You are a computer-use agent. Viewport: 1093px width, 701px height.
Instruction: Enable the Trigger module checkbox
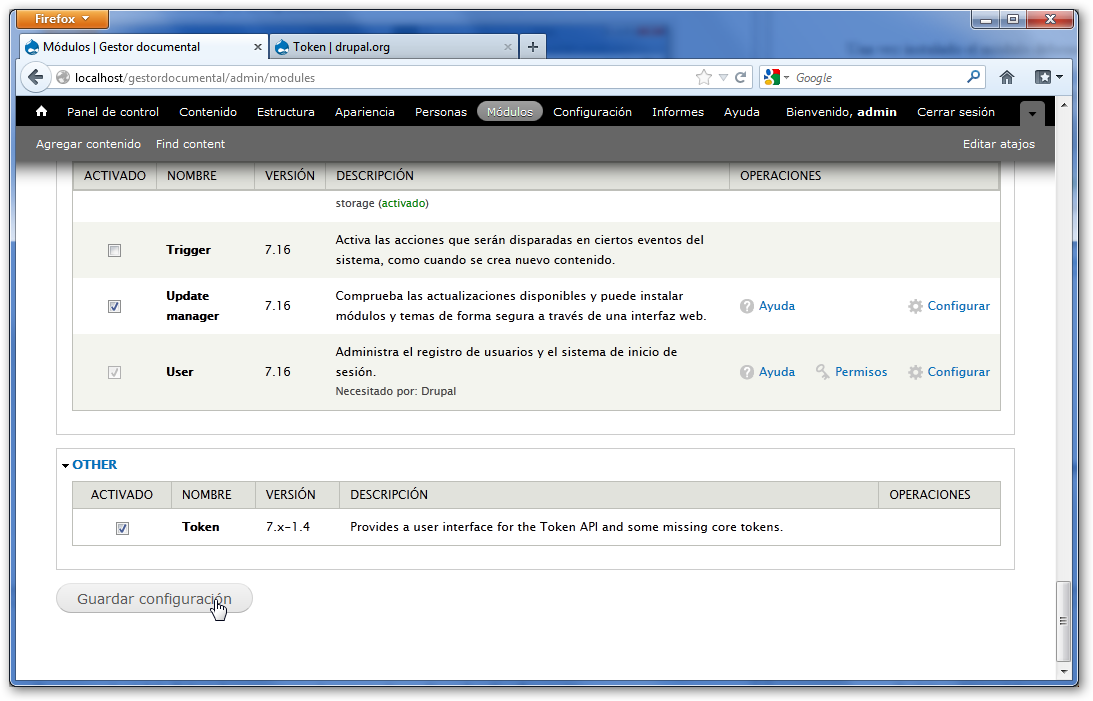[x=114, y=250]
